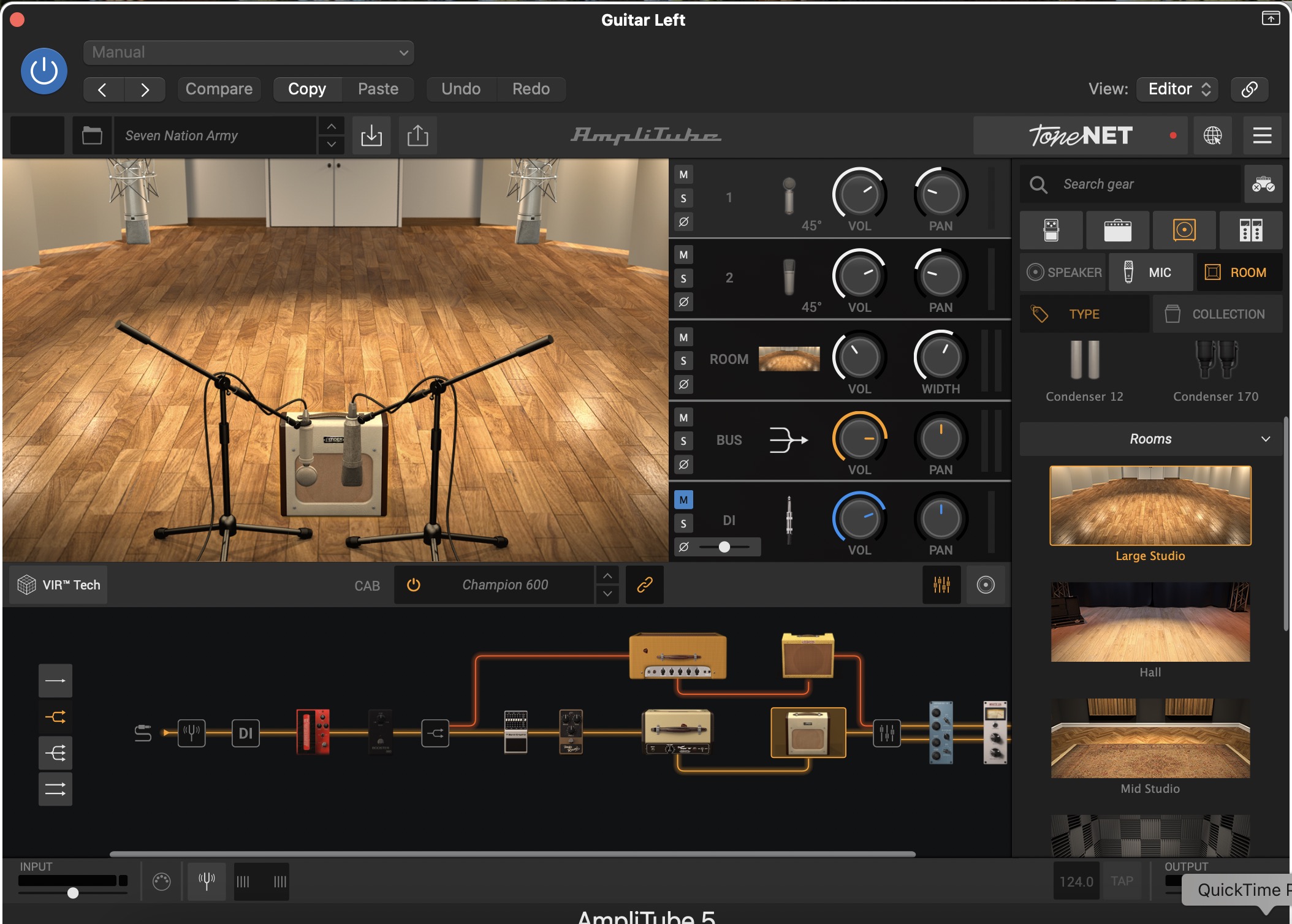Viewport: 1292px width, 924px height.
Task: Click the DI block in signal chain
Action: (245, 733)
